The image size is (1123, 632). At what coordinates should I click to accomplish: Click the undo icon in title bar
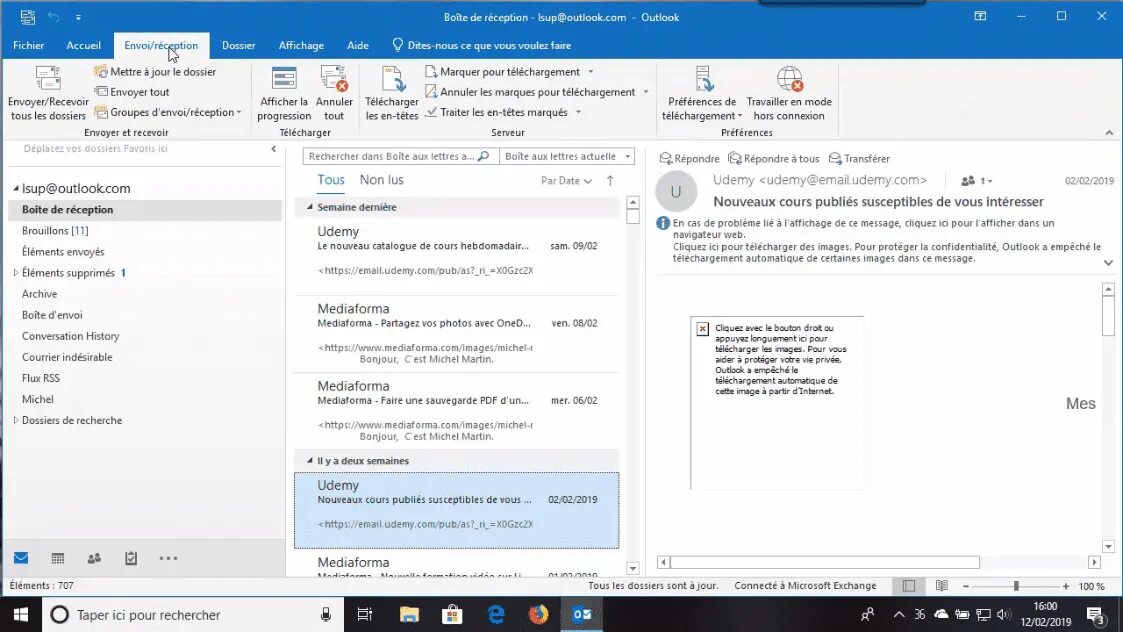(54, 16)
